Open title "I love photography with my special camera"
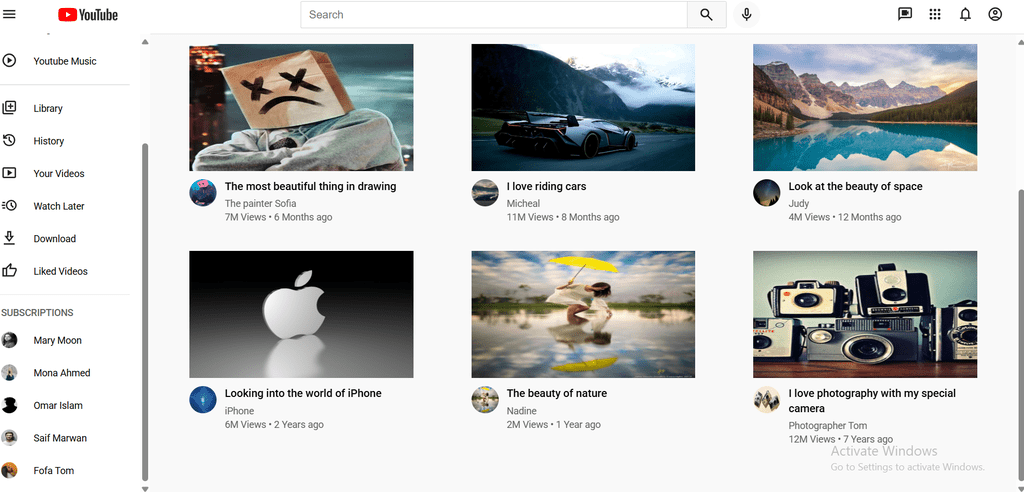Viewport: 1024px width, 492px height. [872, 401]
